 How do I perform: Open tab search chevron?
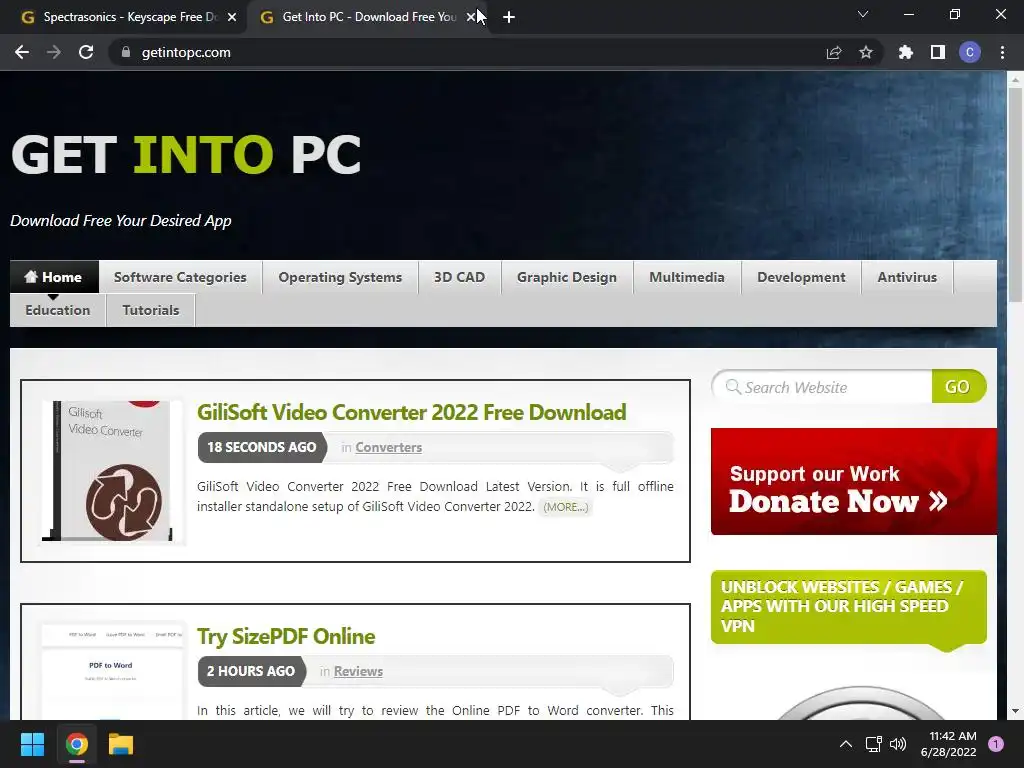coord(863,14)
